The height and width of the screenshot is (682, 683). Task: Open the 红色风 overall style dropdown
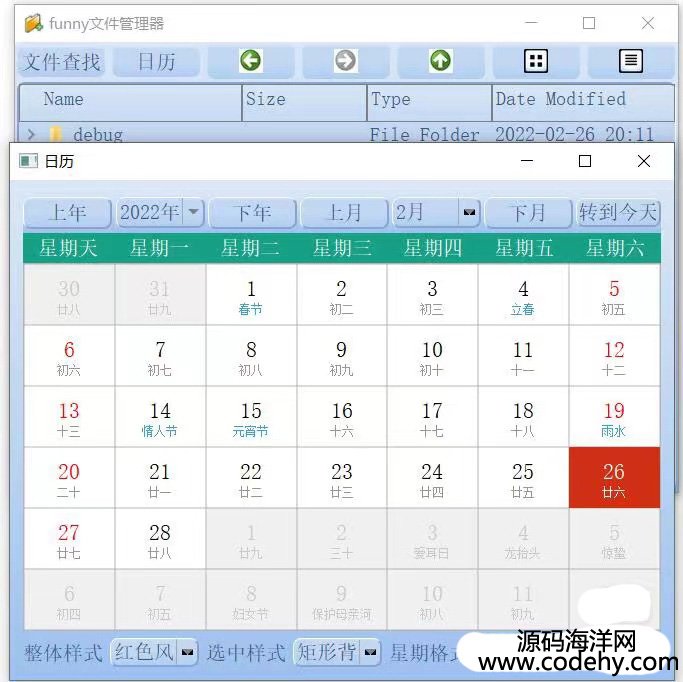point(188,653)
